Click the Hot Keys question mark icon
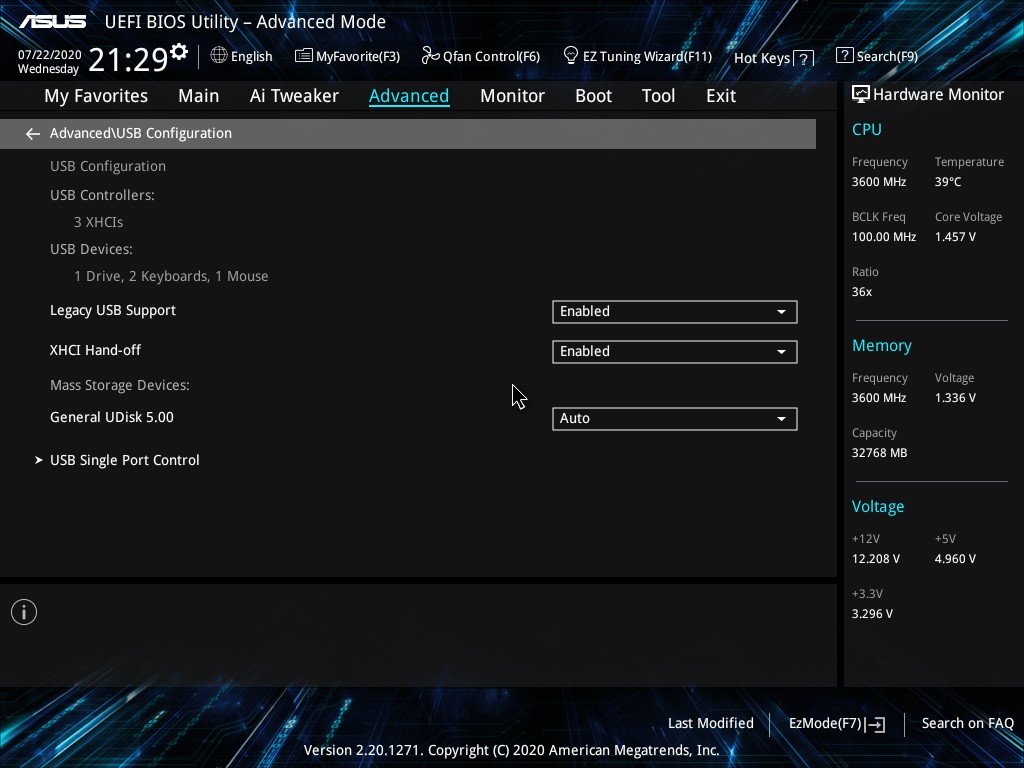The image size is (1024, 768). (x=803, y=59)
